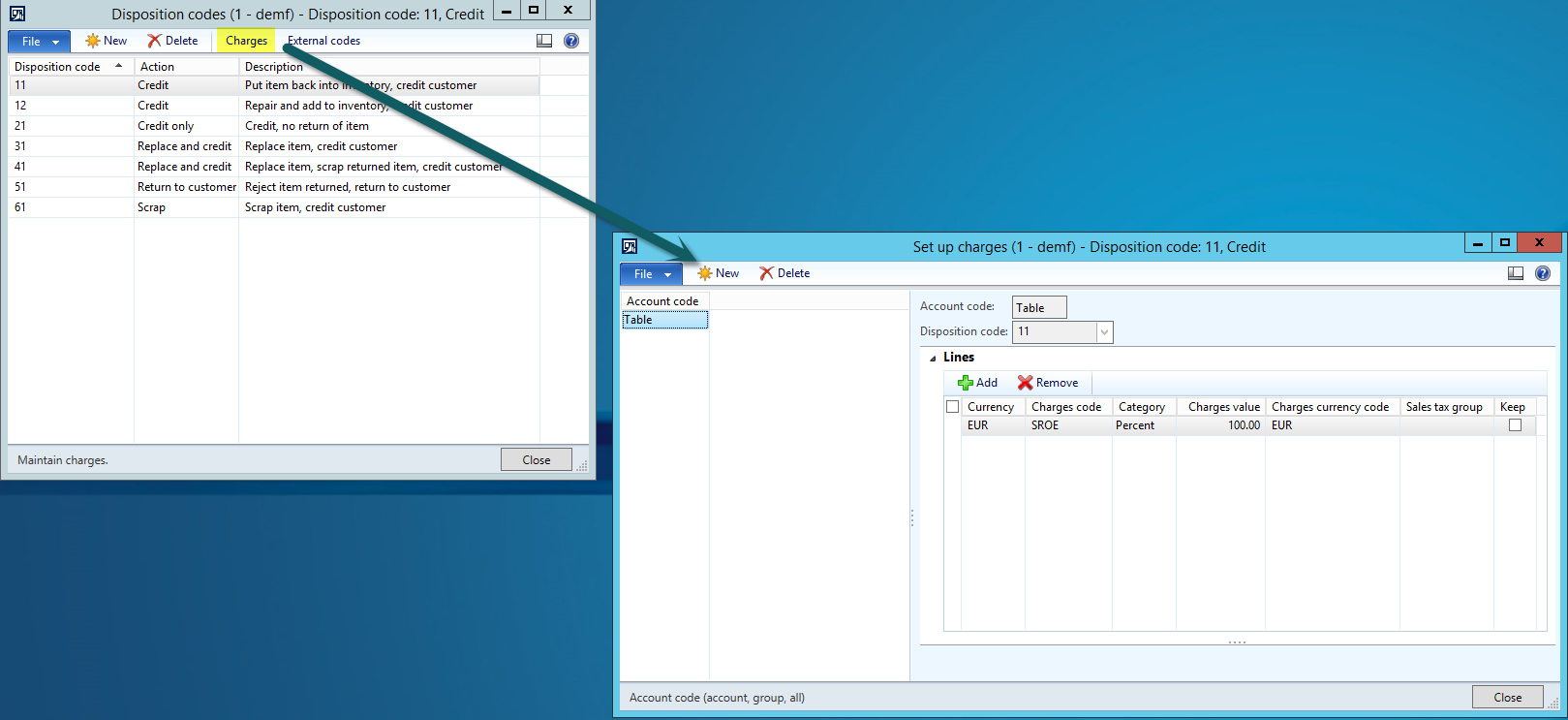1568x720 pixels.
Task: Toggle view layout icon in Disposition codes window
Action: tap(544, 41)
